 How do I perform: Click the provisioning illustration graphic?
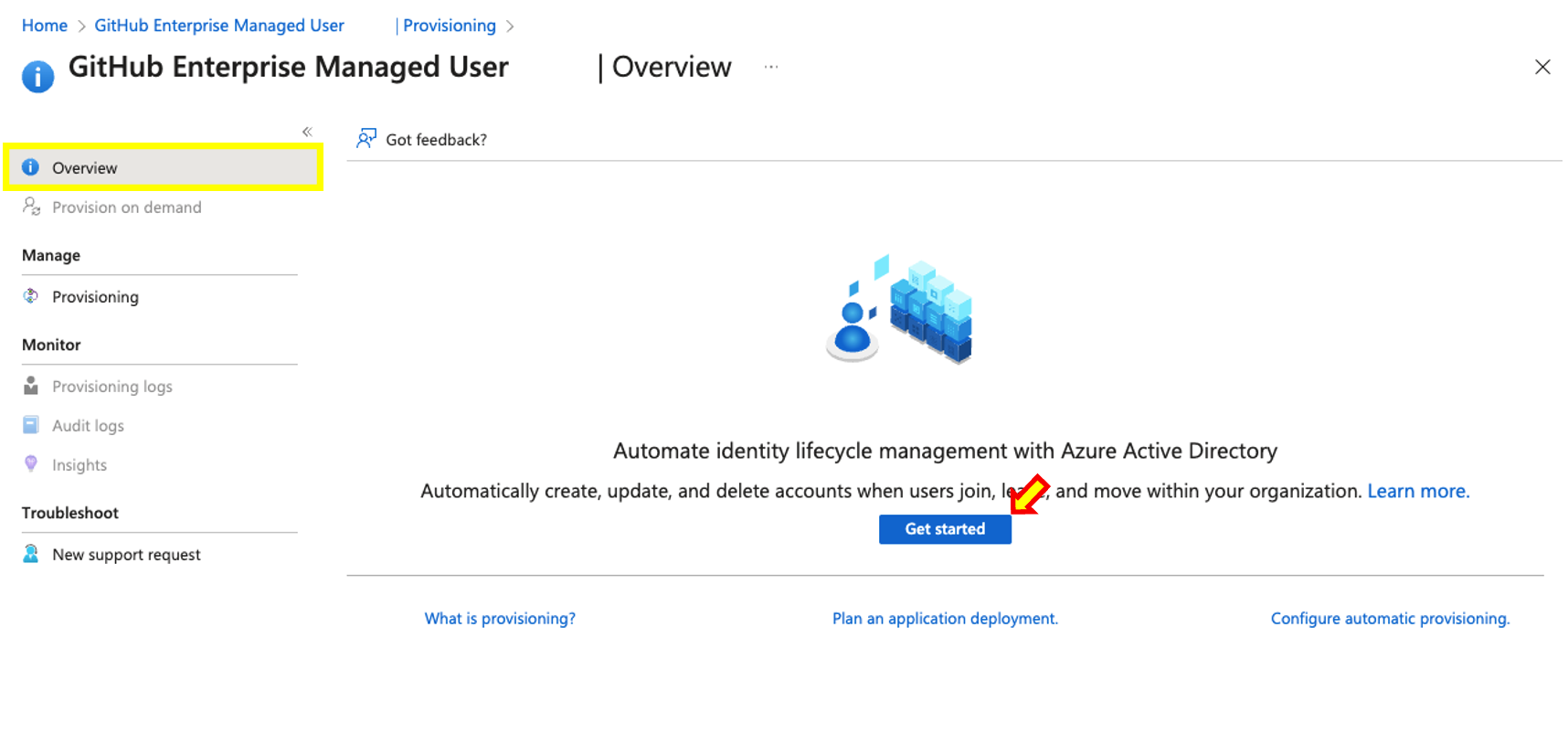tap(899, 309)
